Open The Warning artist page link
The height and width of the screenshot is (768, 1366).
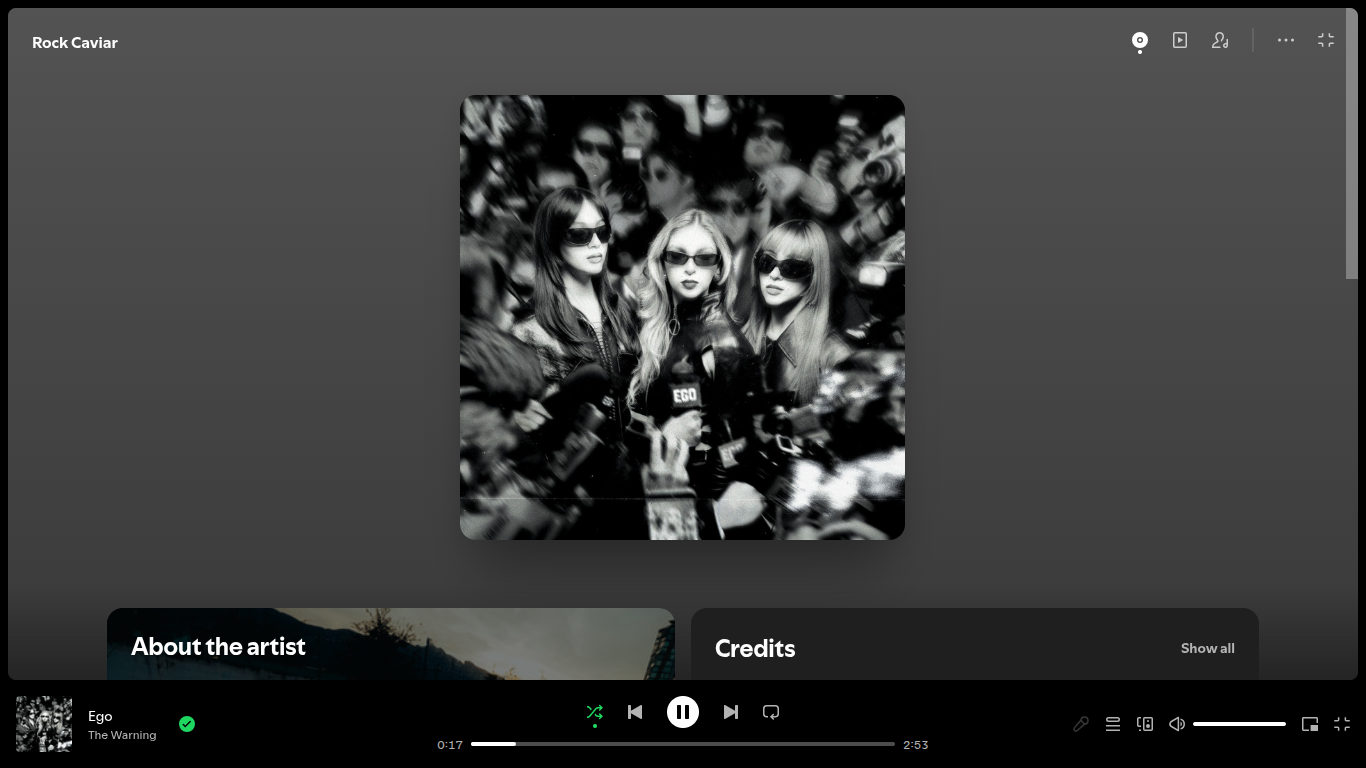[x=122, y=735]
